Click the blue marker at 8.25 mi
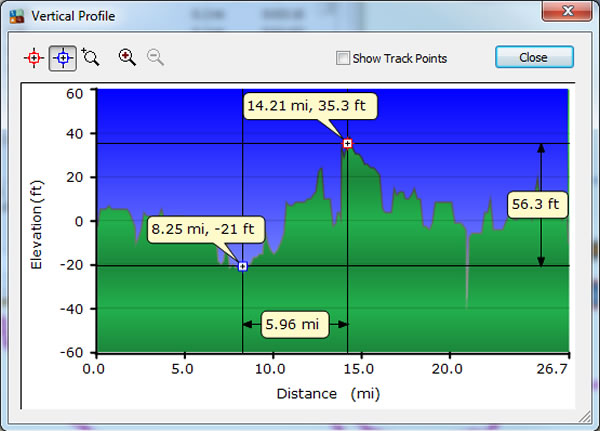 (243, 266)
